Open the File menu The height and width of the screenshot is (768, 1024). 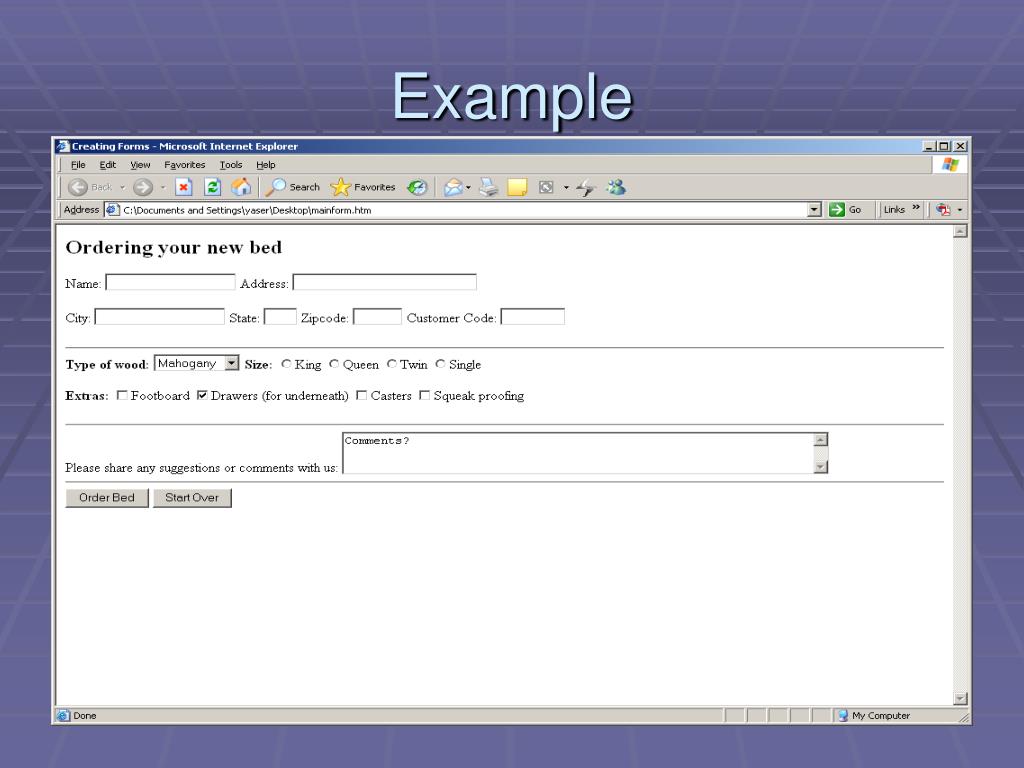click(78, 165)
